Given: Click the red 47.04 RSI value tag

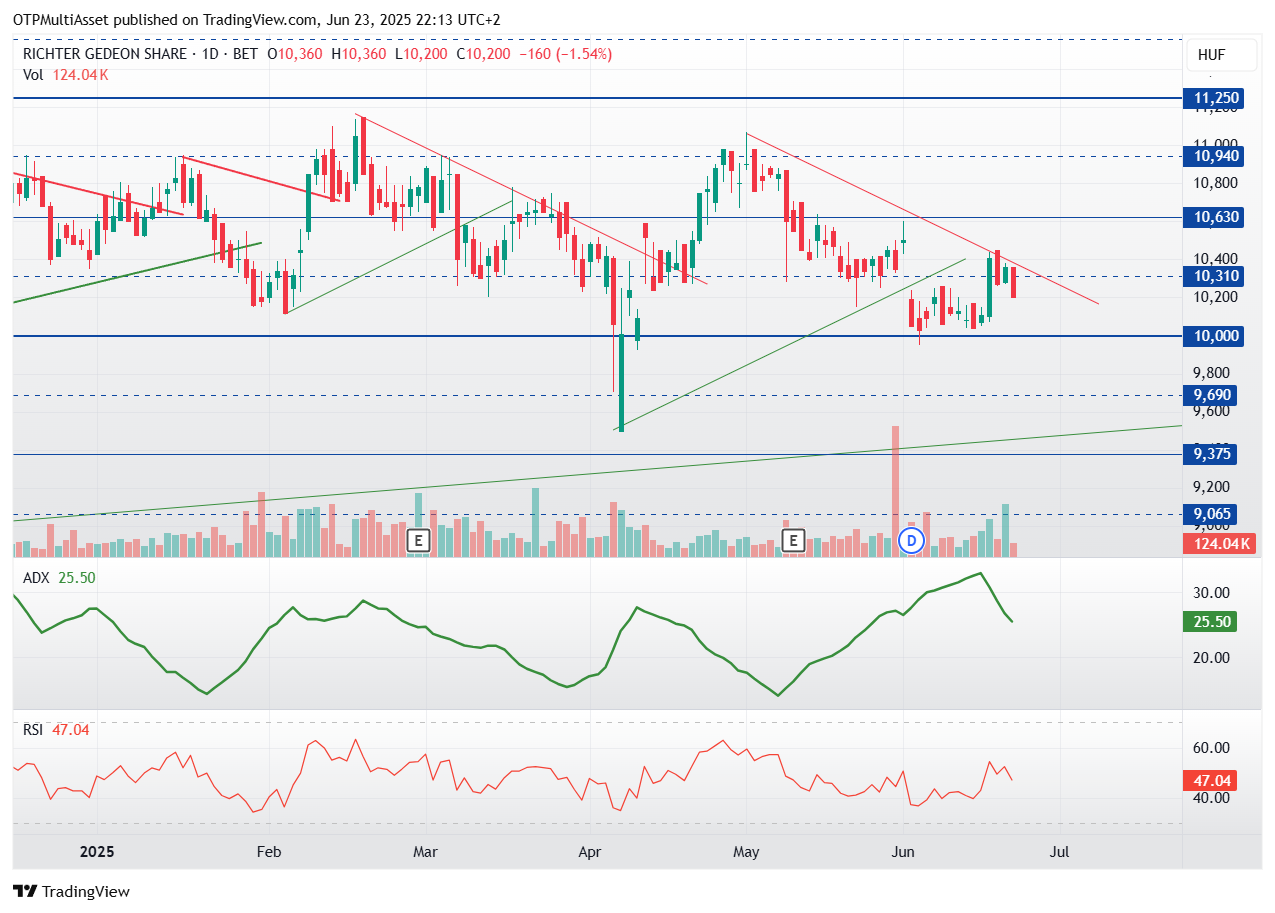Looking at the screenshot, I should pyautogui.click(x=1210, y=780).
